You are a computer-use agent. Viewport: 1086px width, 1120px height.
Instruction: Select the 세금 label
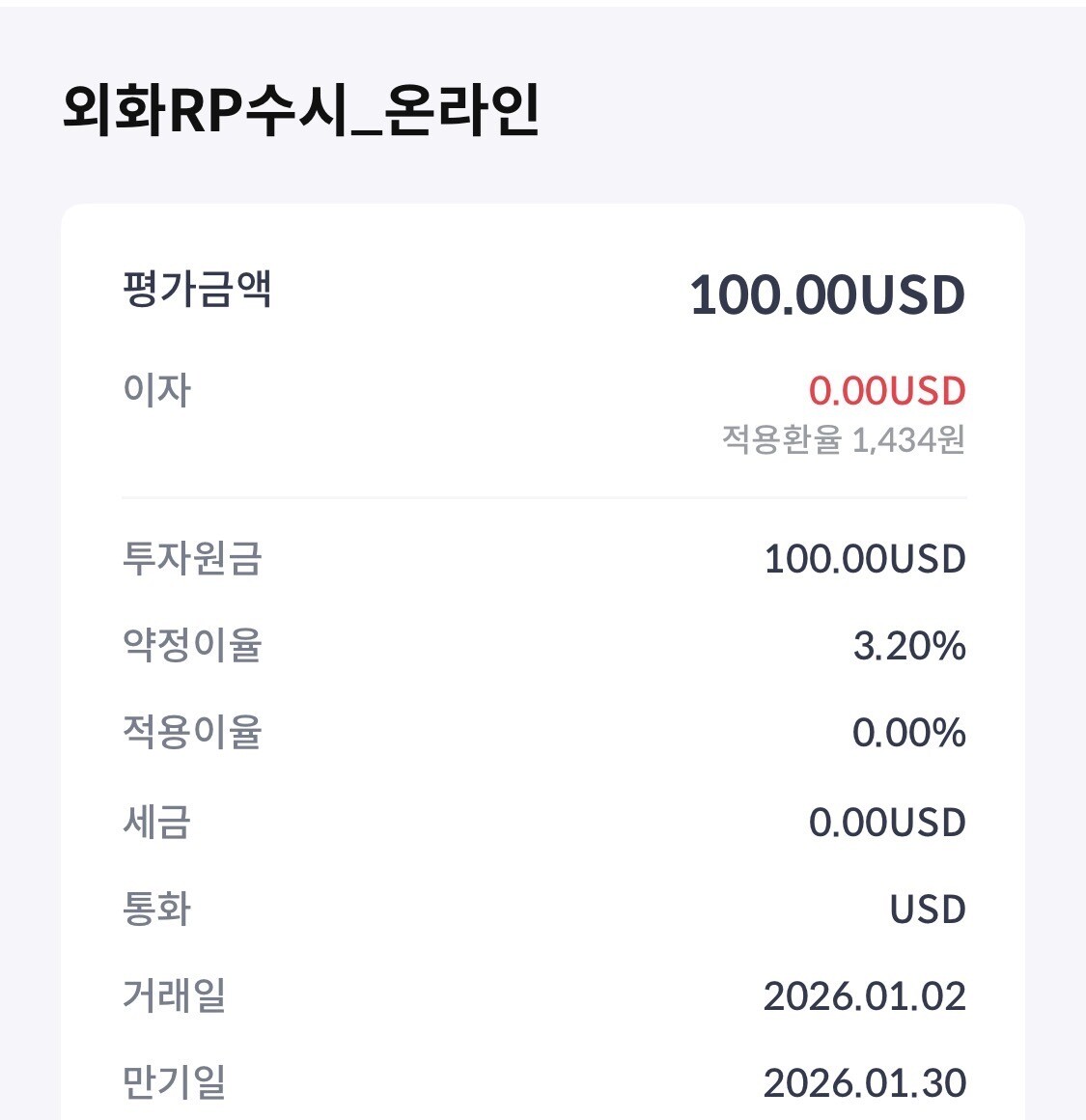click(x=156, y=822)
